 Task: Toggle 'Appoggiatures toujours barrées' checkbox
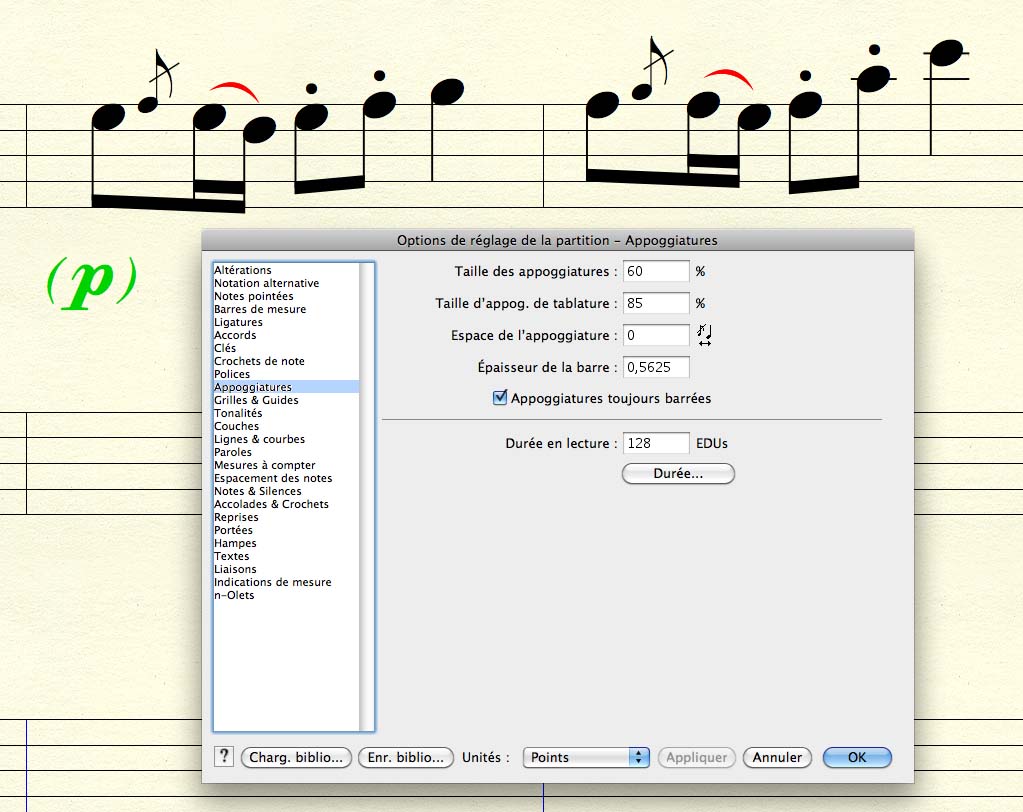501,398
